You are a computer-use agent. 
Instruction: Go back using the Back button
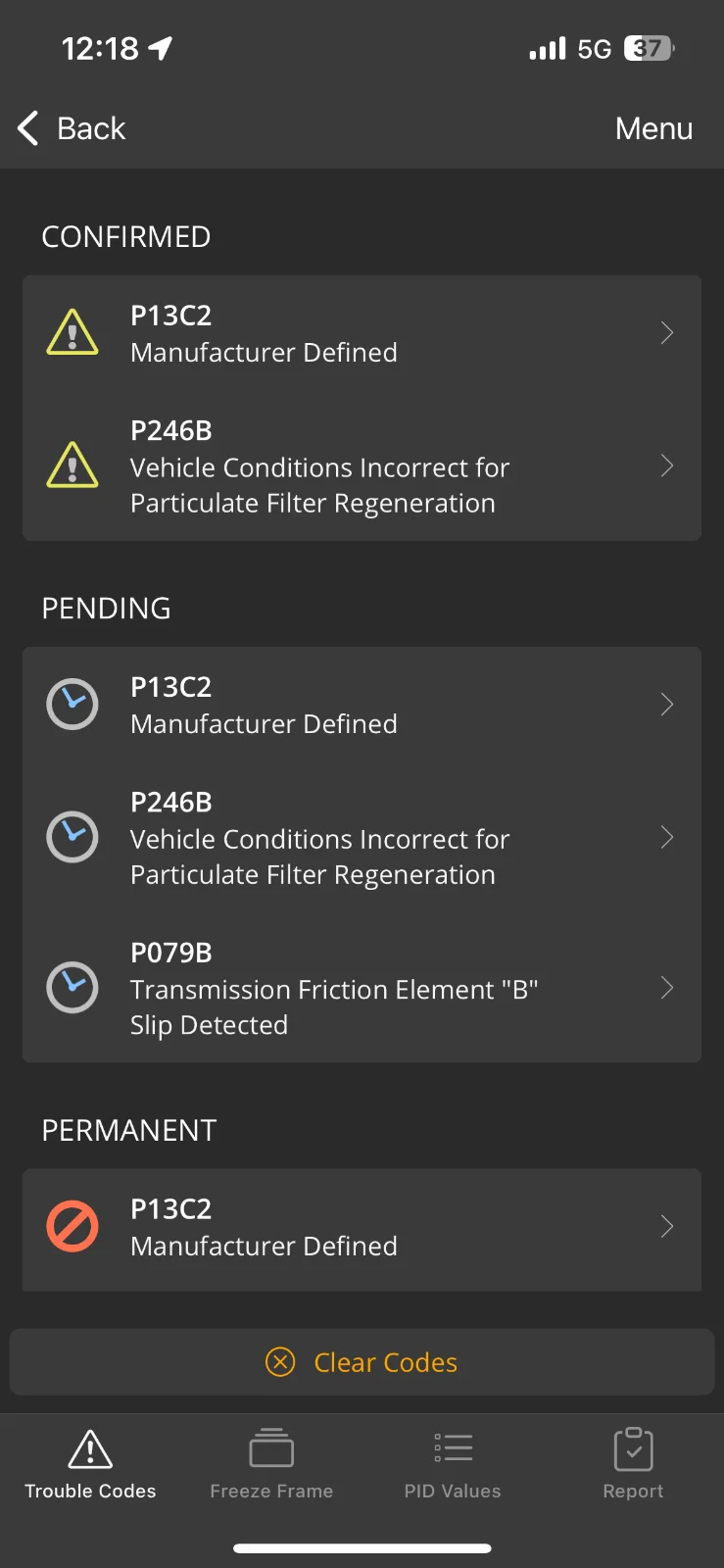coord(72,128)
